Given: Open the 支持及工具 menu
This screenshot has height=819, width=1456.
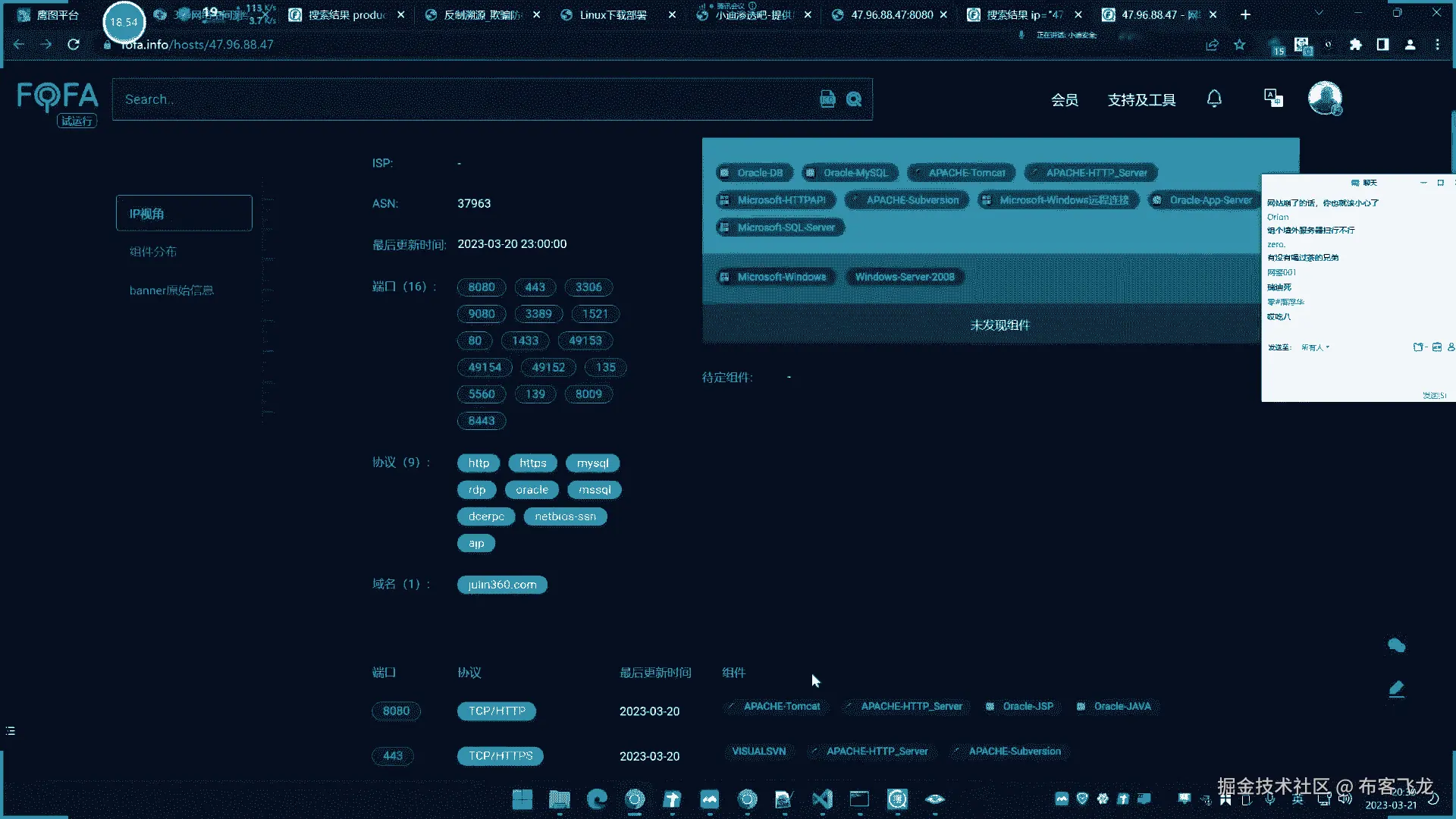Looking at the screenshot, I should pos(1141,100).
